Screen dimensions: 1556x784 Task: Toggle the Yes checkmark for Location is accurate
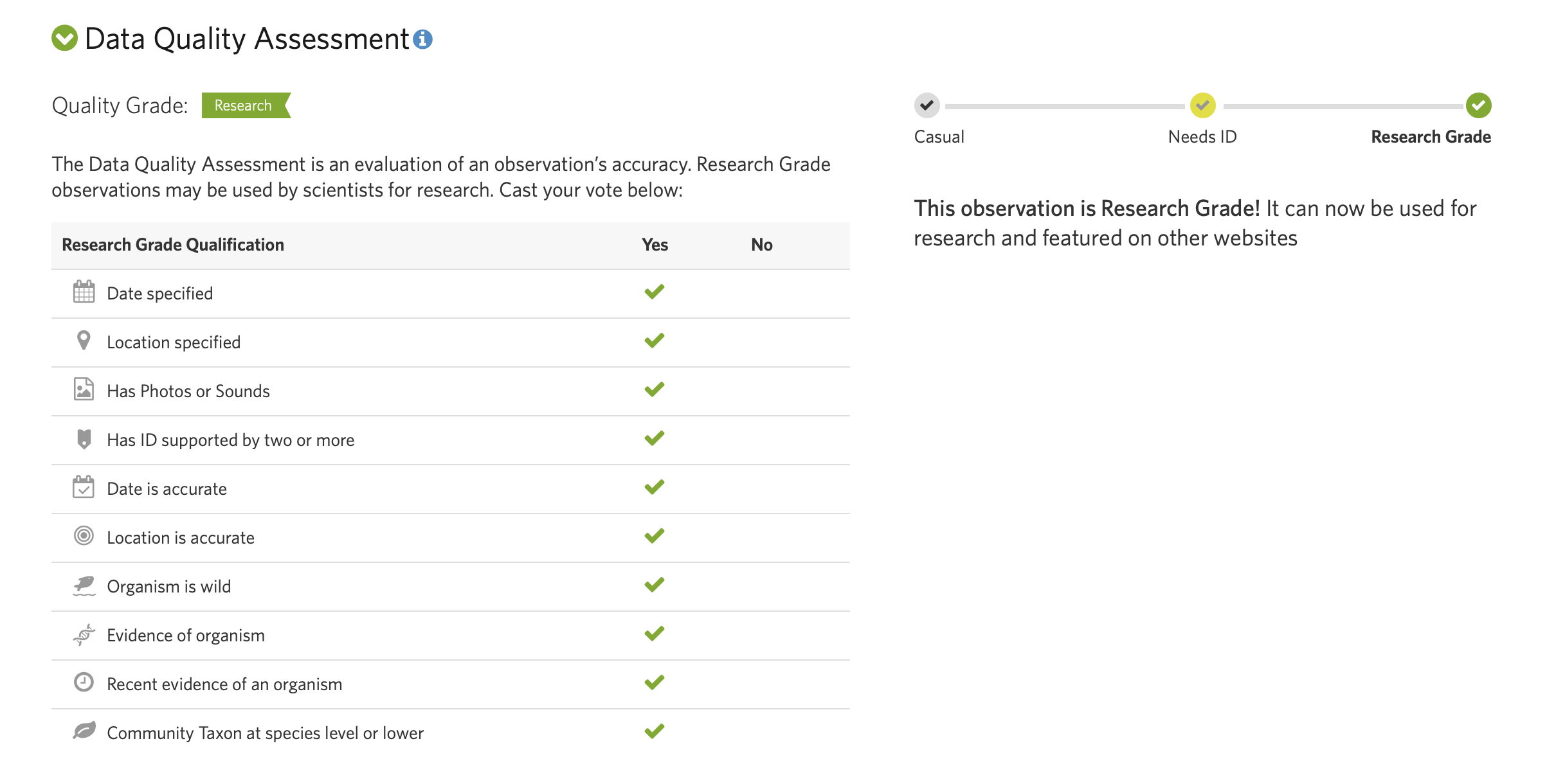coord(654,536)
